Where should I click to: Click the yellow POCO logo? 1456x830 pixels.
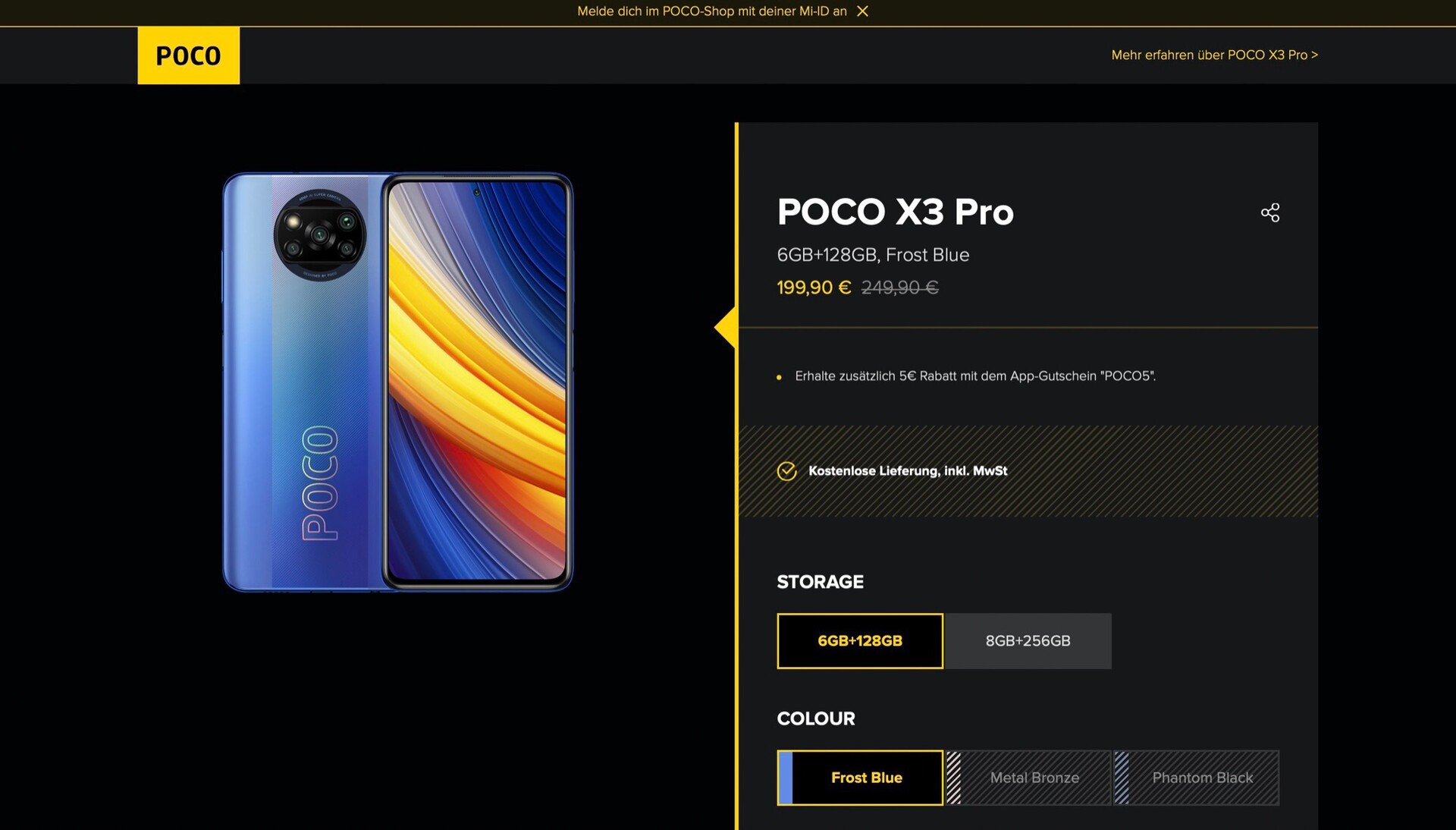coord(188,55)
